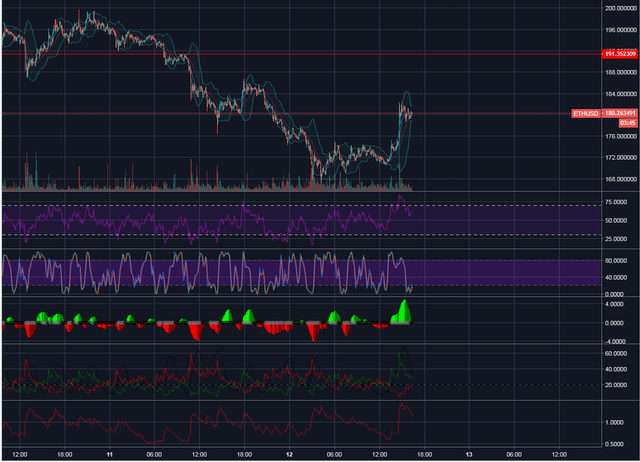Click the 200.000000 price scale label
Screen dimensions: 640x462
tap(620, 8)
